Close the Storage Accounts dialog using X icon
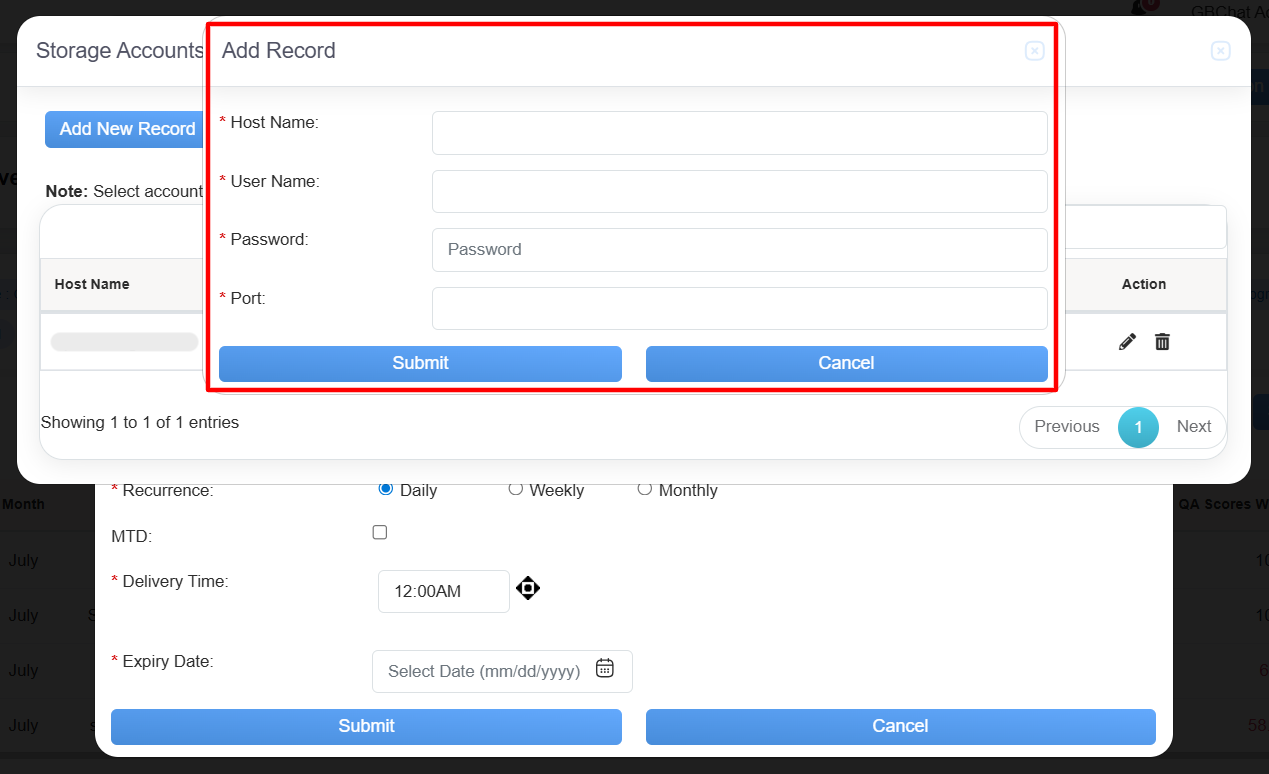 pos(1220,51)
